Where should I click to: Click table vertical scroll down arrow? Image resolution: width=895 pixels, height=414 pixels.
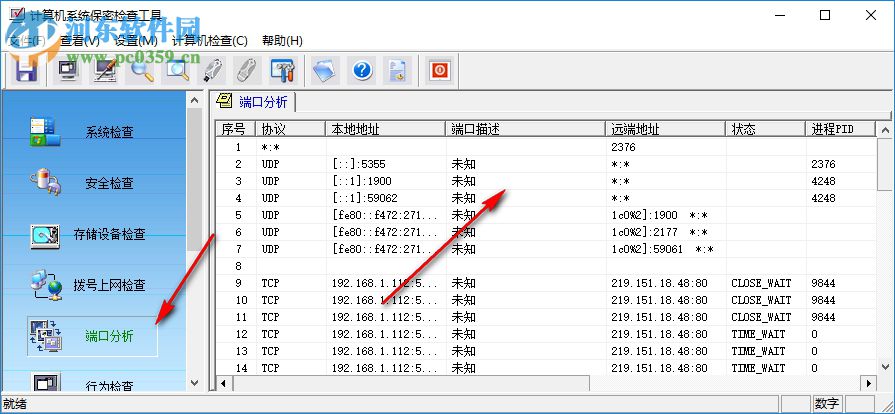coord(885,367)
